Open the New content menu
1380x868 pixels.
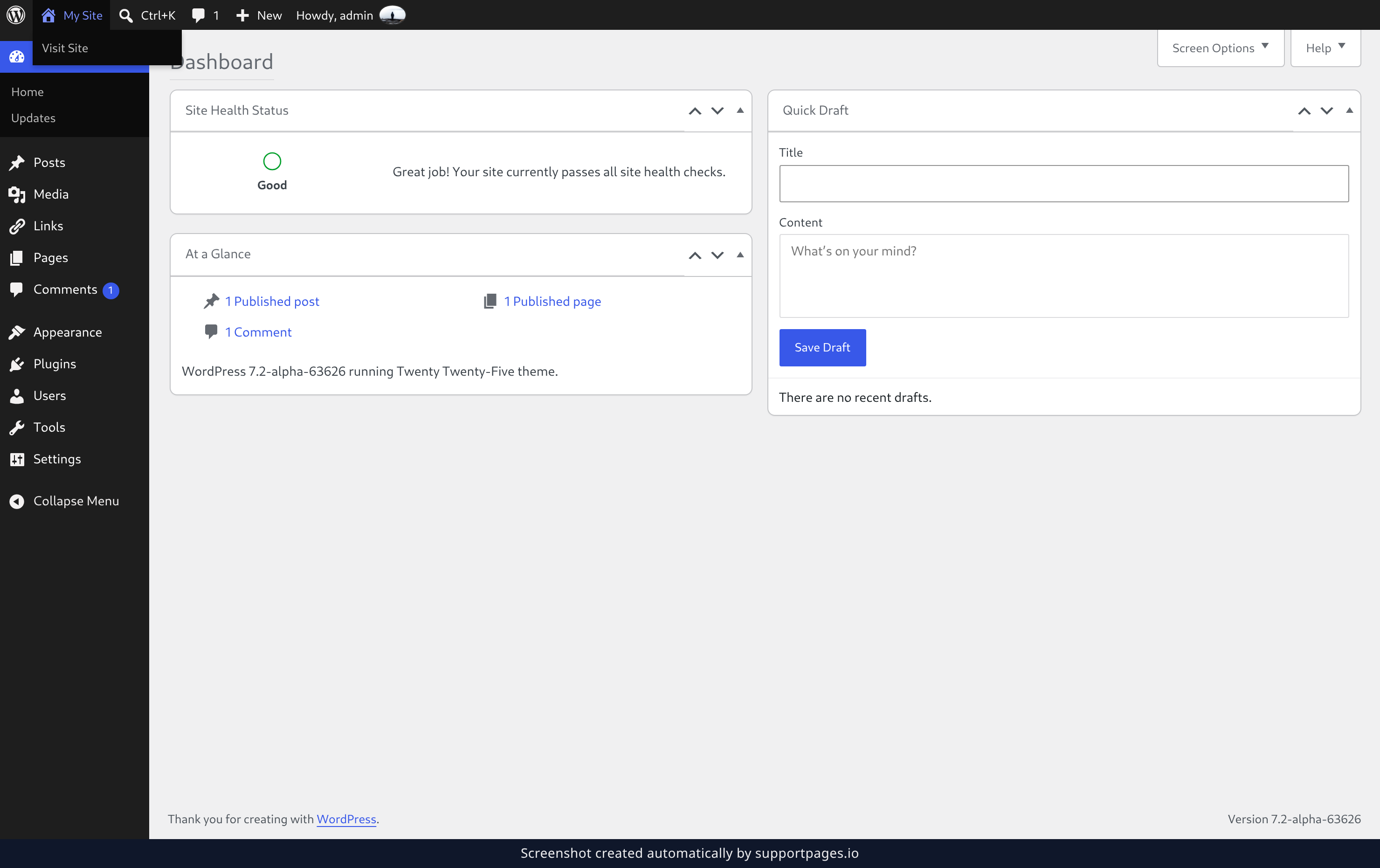click(258, 15)
